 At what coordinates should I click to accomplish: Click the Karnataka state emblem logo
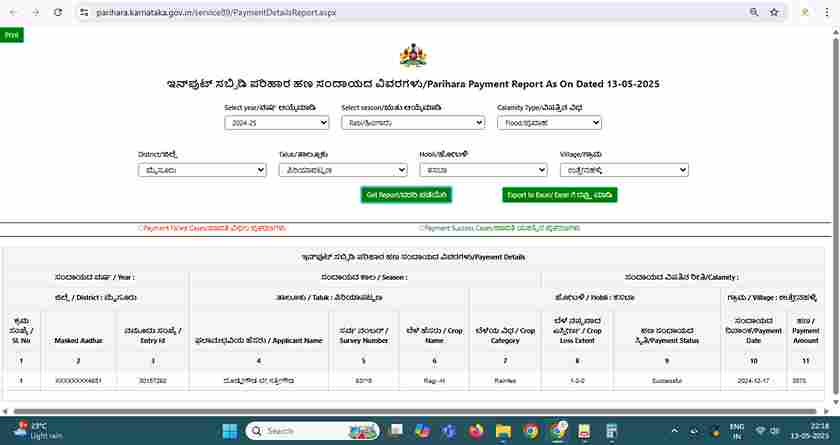[413, 55]
